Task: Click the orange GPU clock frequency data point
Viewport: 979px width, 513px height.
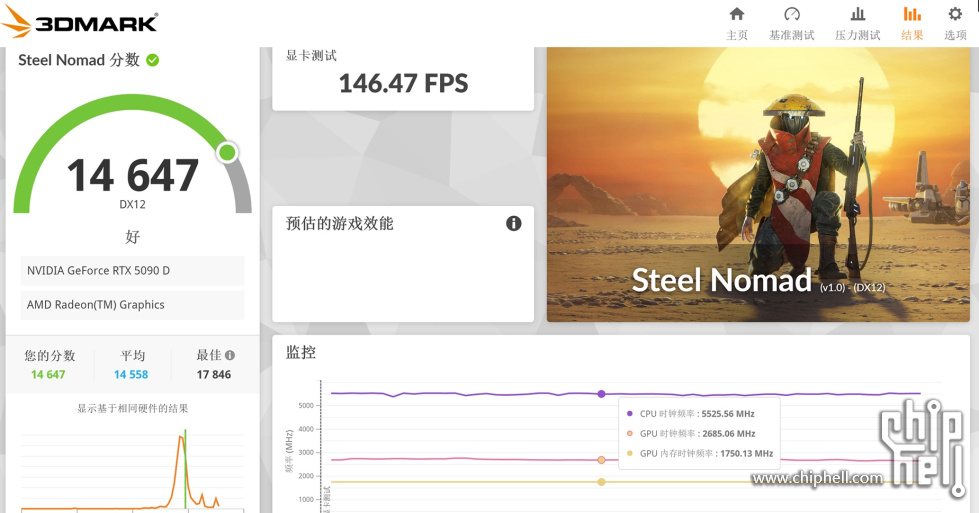Action: tap(601, 460)
